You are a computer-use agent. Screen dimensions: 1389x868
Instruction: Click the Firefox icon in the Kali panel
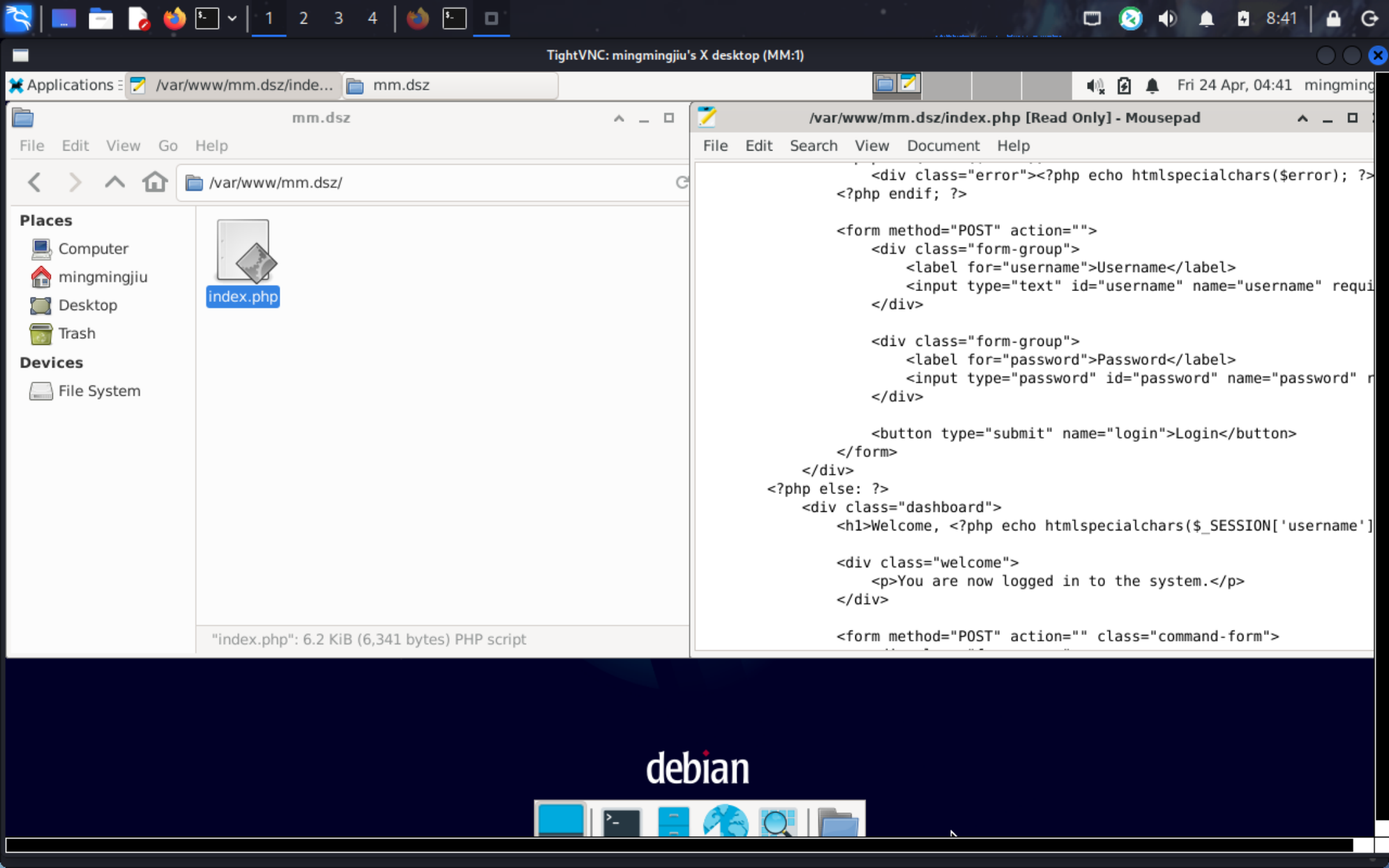tap(174, 19)
